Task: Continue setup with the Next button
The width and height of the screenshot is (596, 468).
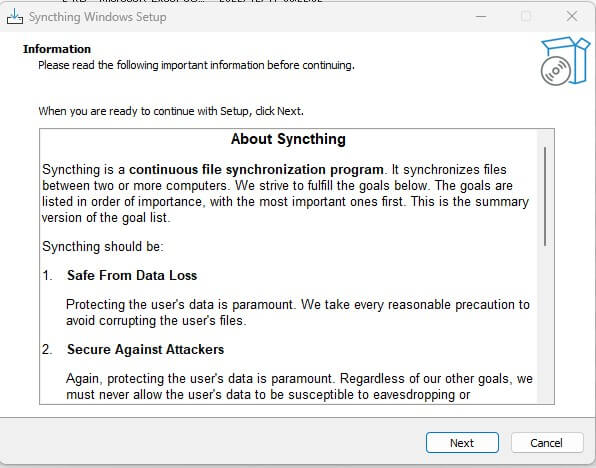Action: pos(462,443)
